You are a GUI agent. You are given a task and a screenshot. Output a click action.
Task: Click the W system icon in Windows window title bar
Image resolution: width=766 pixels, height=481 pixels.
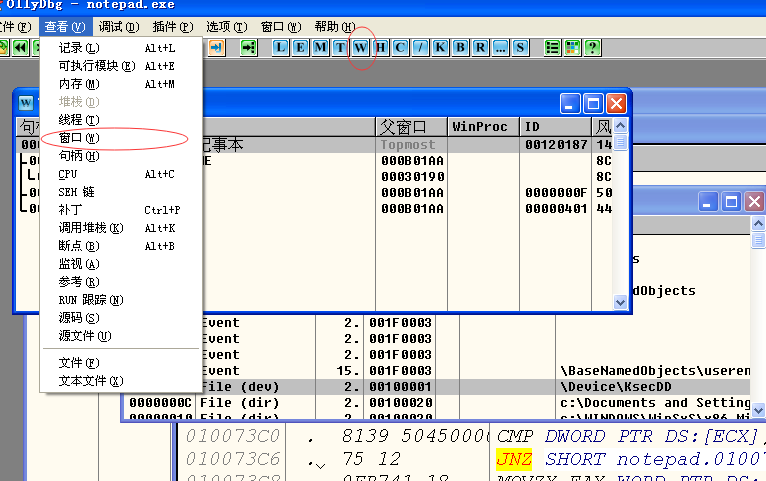click(x=26, y=103)
